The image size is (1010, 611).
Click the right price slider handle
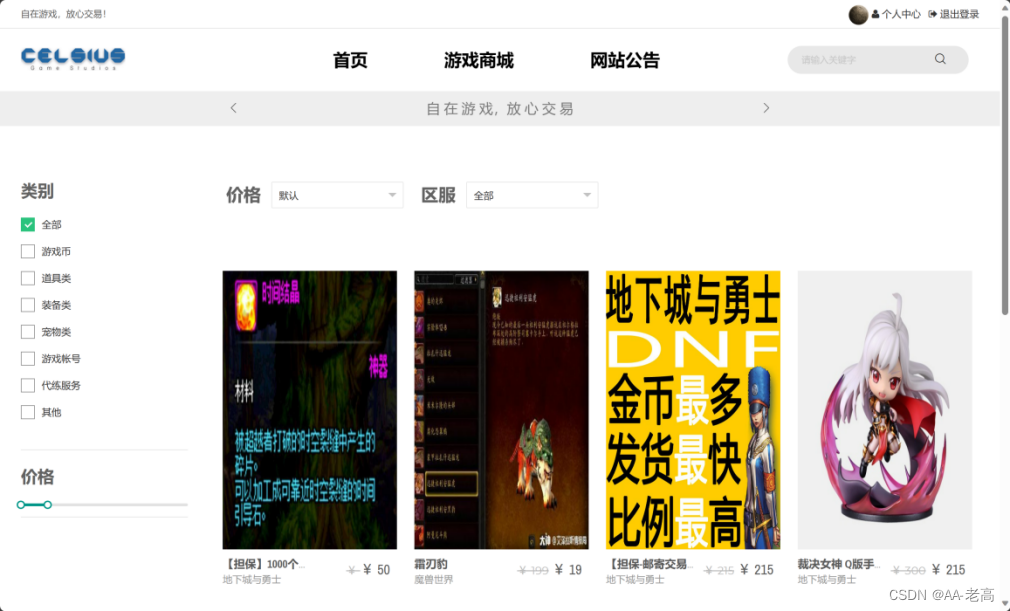pos(48,505)
